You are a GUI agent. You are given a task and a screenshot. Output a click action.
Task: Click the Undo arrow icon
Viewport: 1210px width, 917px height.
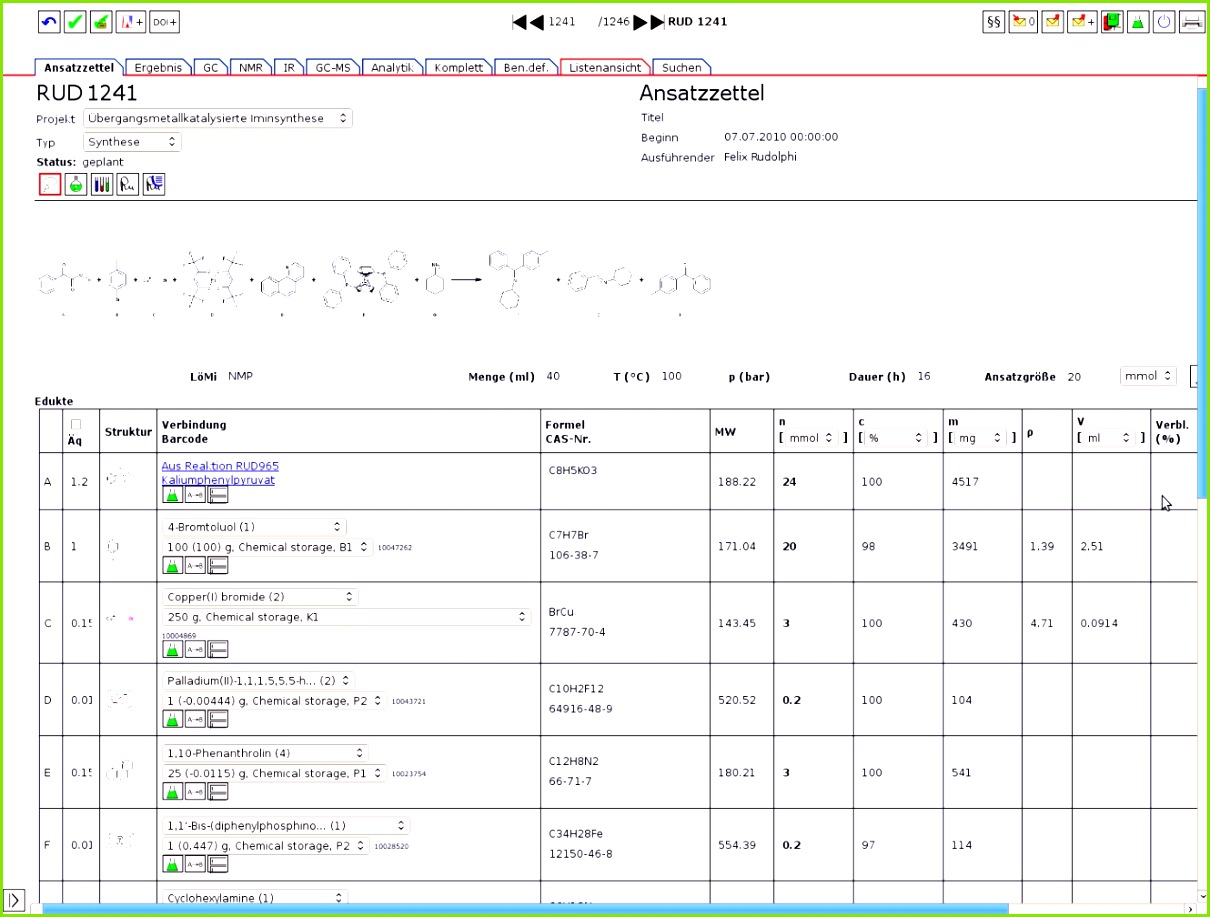coord(48,21)
